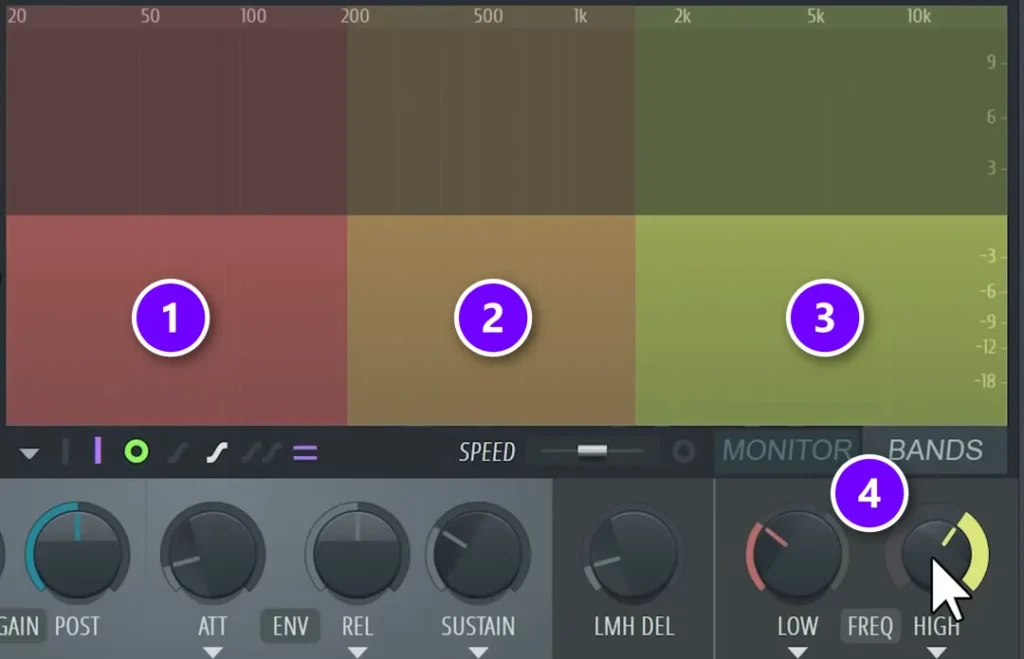Click the LMH DEL knob

pyautogui.click(x=633, y=554)
